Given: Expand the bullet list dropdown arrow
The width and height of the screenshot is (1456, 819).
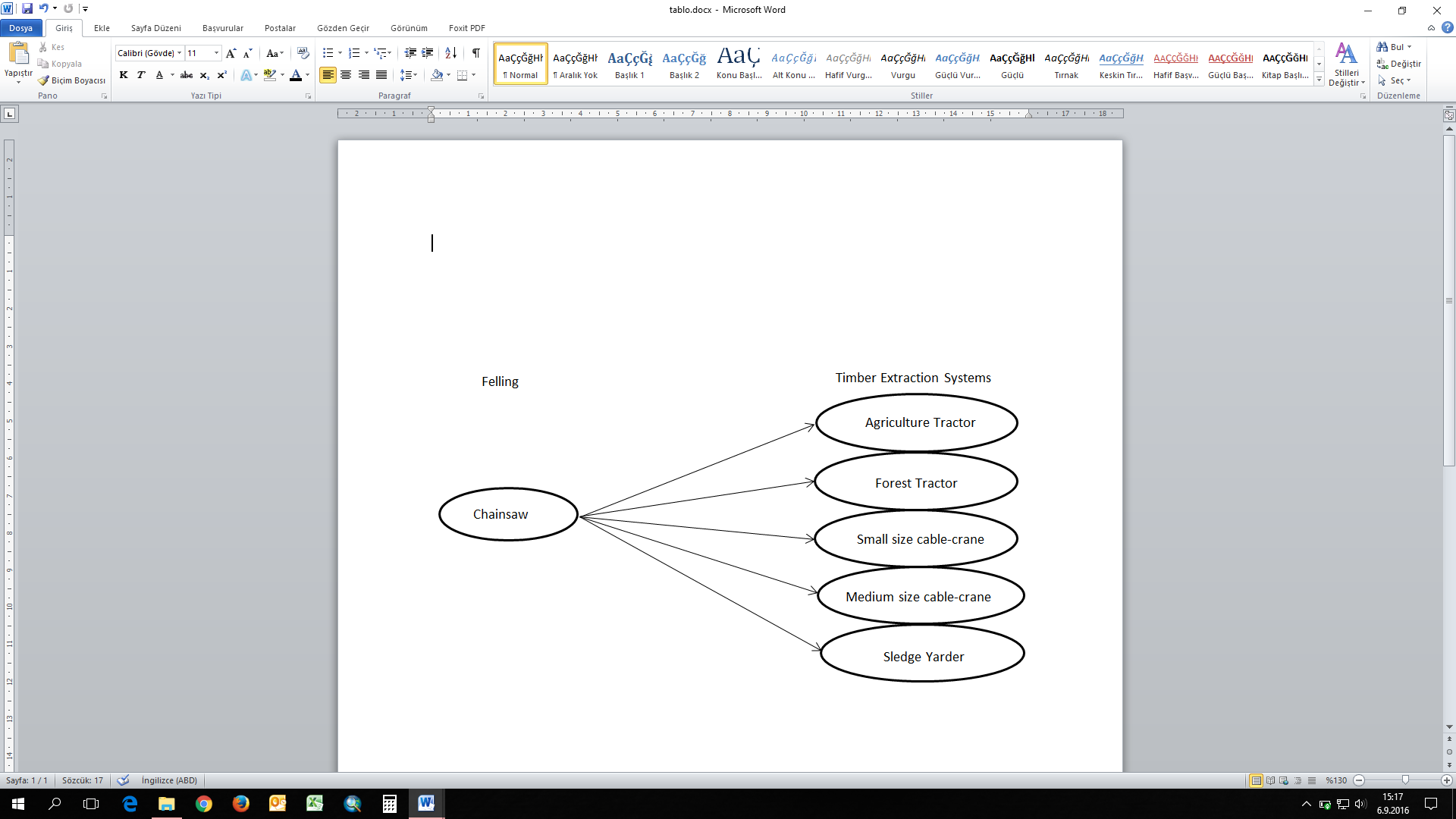Looking at the screenshot, I should pyautogui.click(x=340, y=53).
